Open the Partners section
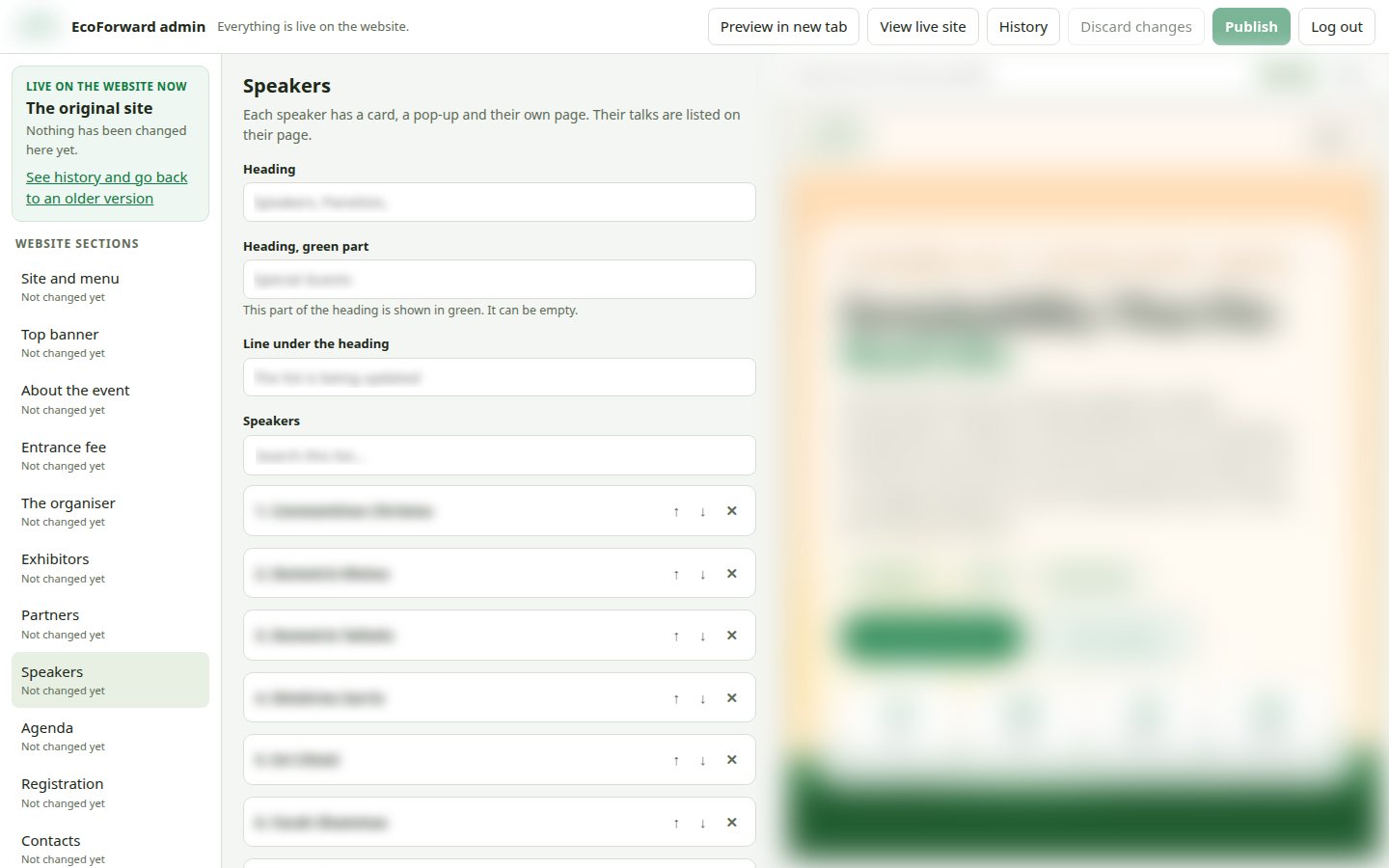This screenshot has width=1389, height=868. pos(110,624)
